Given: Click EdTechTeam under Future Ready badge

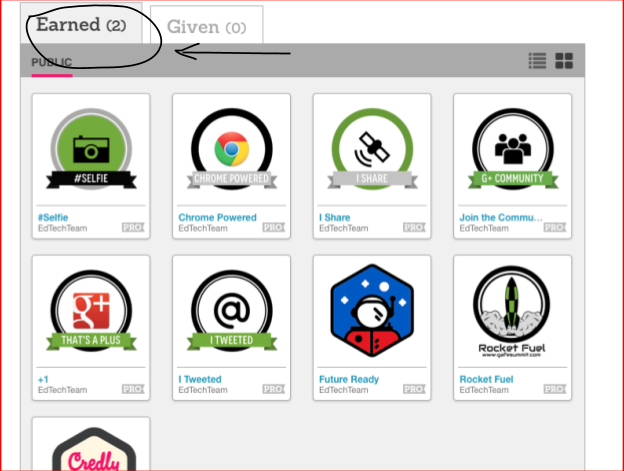Looking at the screenshot, I should click(343, 390).
